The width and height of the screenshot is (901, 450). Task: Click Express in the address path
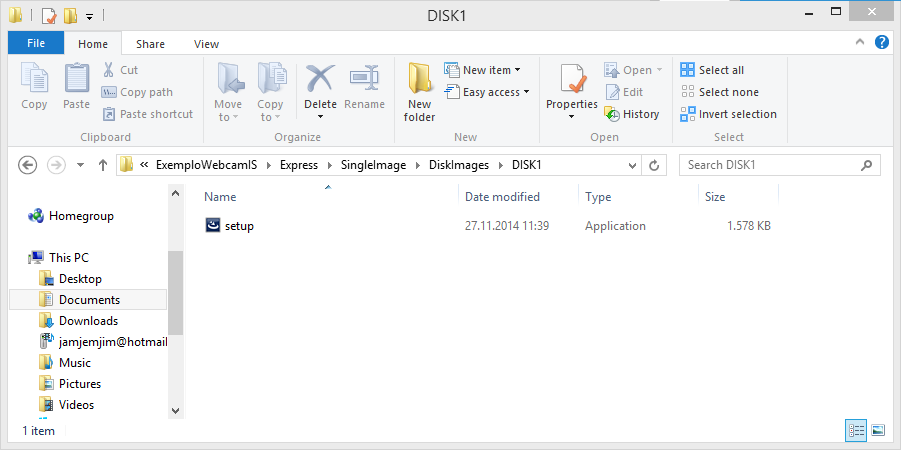tap(299, 165)
